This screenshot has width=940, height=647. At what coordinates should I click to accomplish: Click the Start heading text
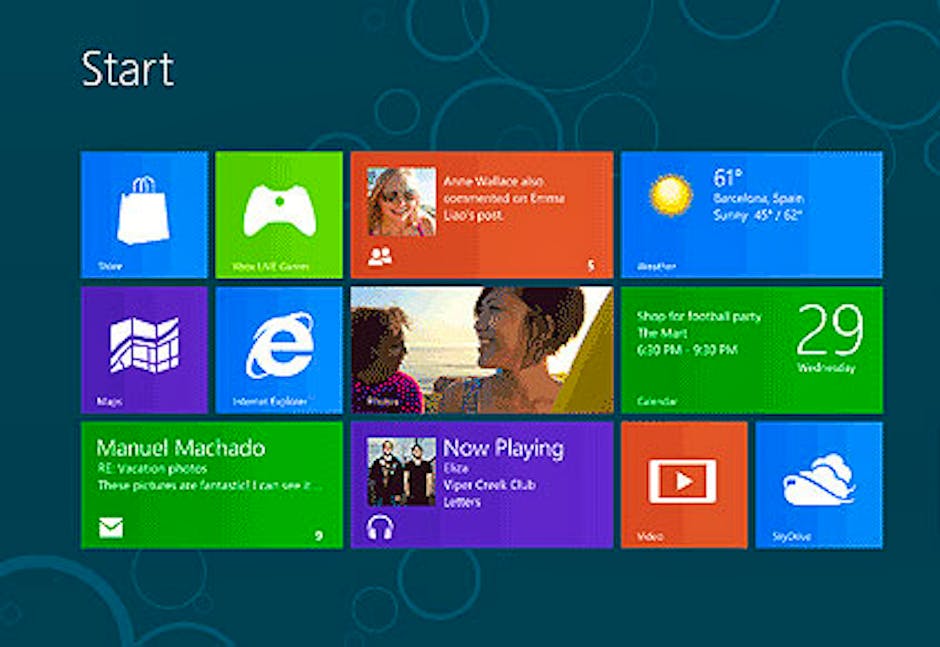pos(127,69)
